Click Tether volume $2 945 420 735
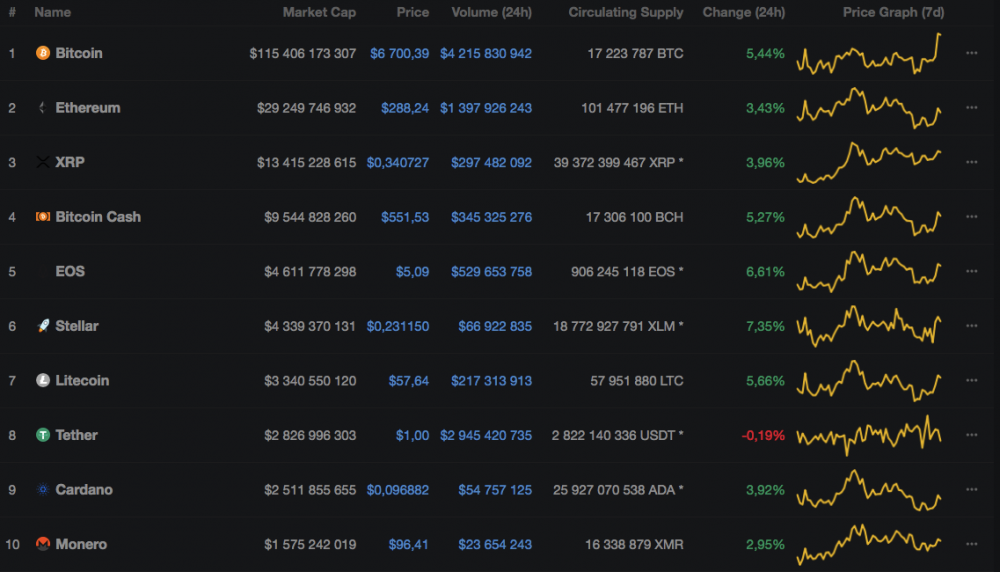Viewport: 1000px width, 572px height. [485, 436]
